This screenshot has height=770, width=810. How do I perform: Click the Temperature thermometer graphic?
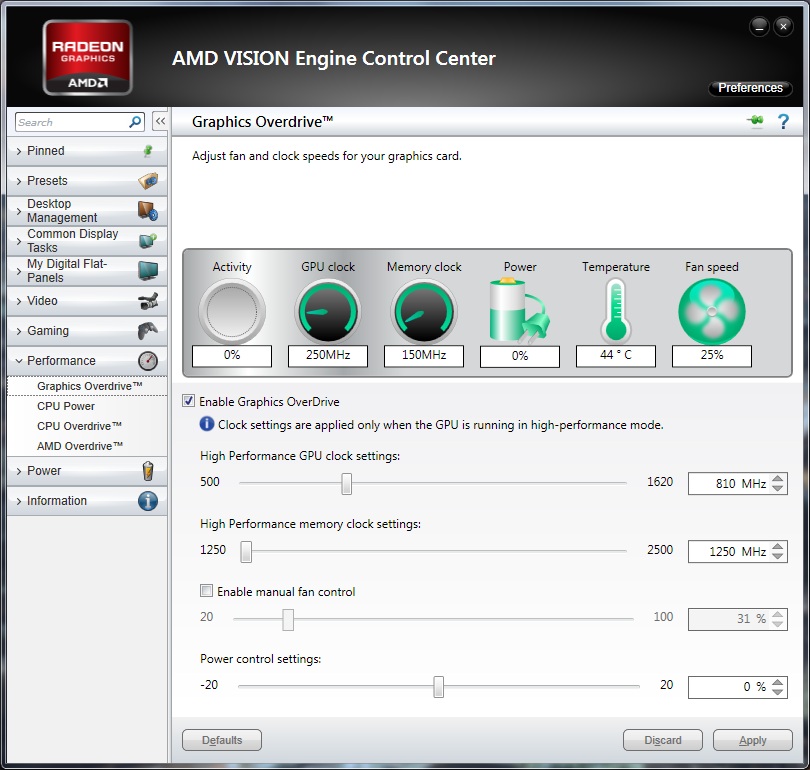click(x=616, y=310)
